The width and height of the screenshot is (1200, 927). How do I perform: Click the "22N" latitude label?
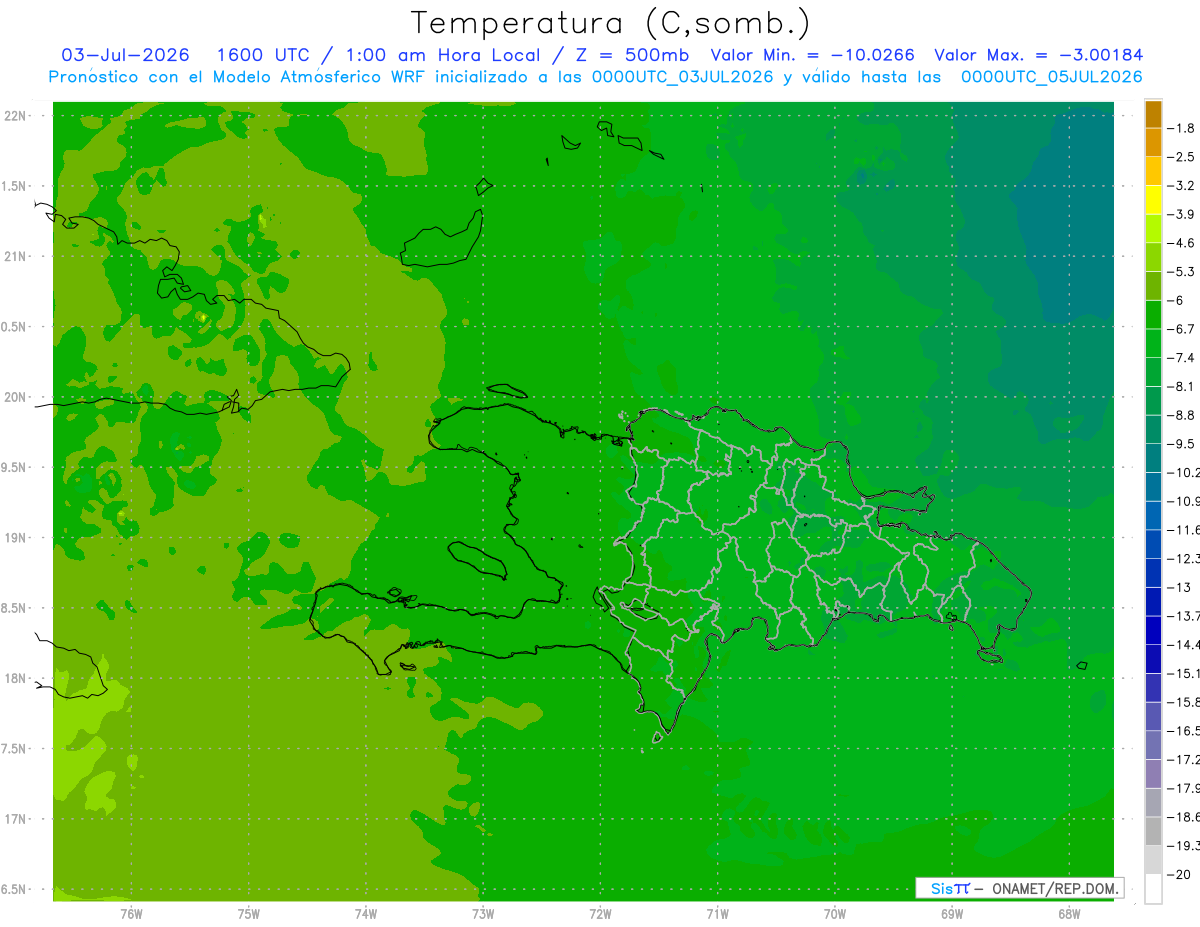(x=16, y=116)
